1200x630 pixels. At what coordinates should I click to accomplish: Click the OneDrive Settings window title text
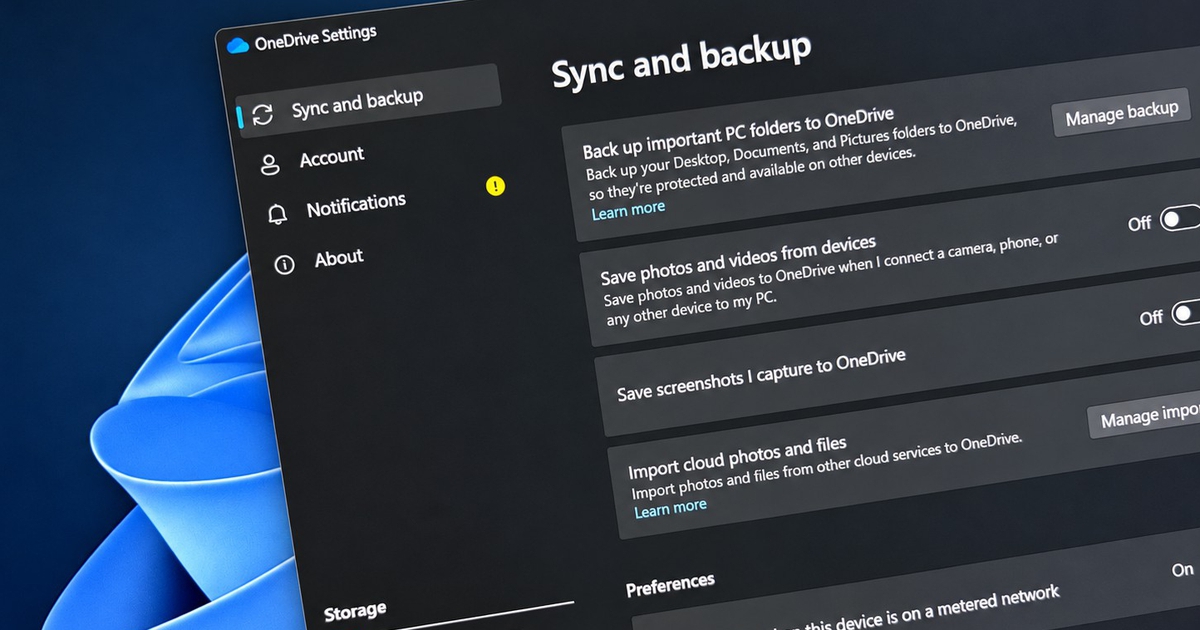pyautogui.click(x=315, y=39)
